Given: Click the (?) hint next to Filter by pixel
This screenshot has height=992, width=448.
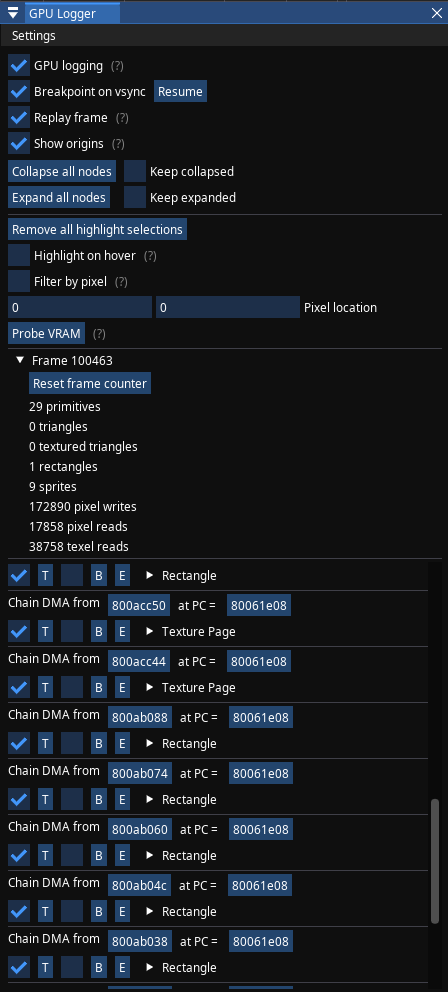Looking at the screenshot, I should point(121,282).
